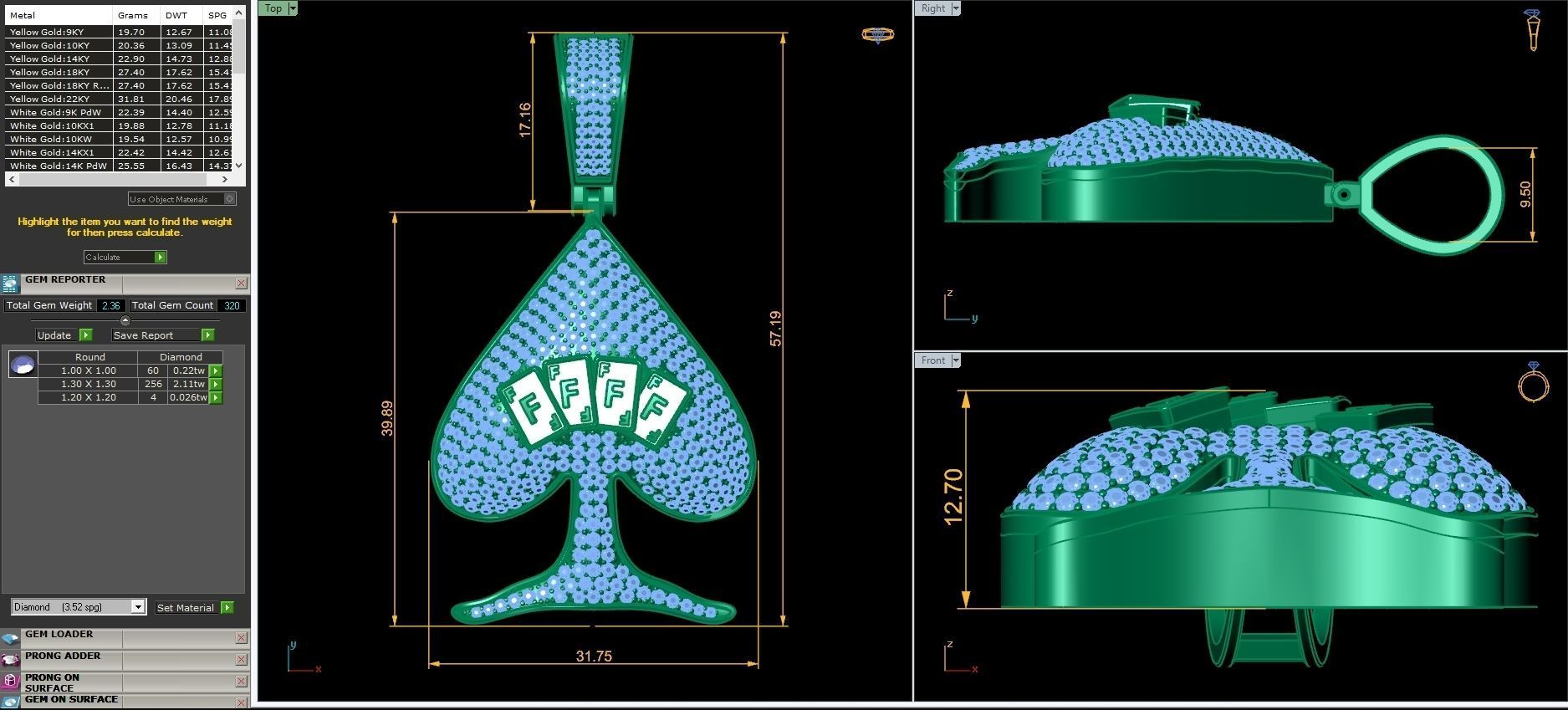Click the metal table vertical scrollbar up arrow
This screenshot has width=1568, height=710.
coord(239,13)
